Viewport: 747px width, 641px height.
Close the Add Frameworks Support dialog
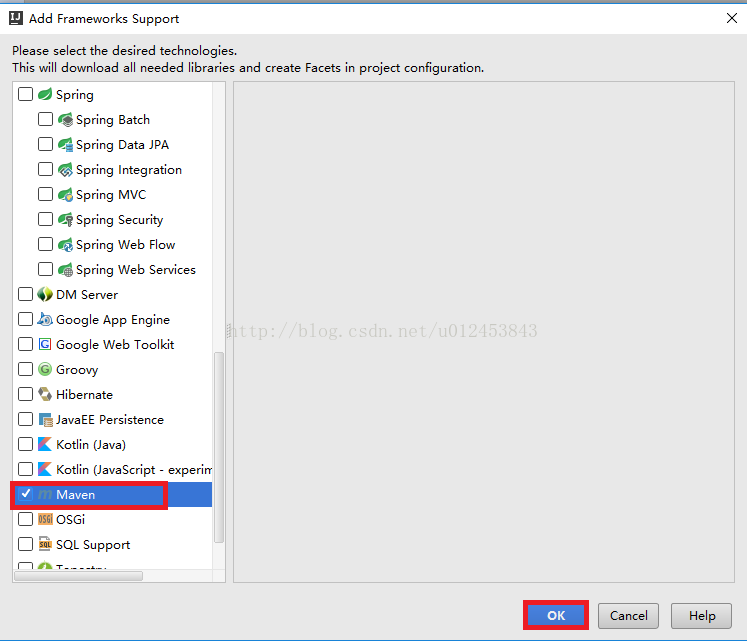(732, 18)
